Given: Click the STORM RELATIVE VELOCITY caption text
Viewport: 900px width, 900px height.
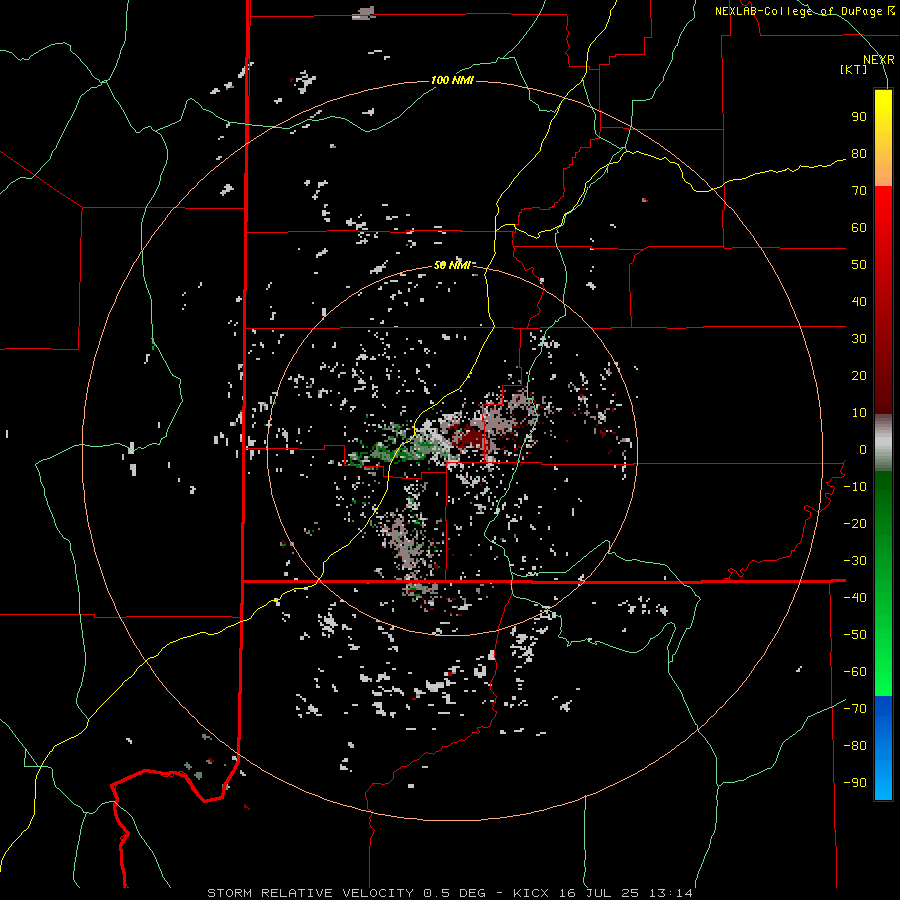Looking at the screenshot, I should coord(311,893).
